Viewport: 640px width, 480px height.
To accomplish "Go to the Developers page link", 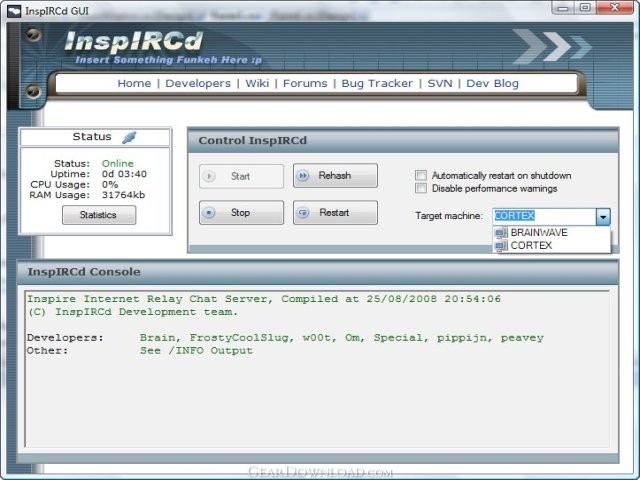I will click(198, 83).
